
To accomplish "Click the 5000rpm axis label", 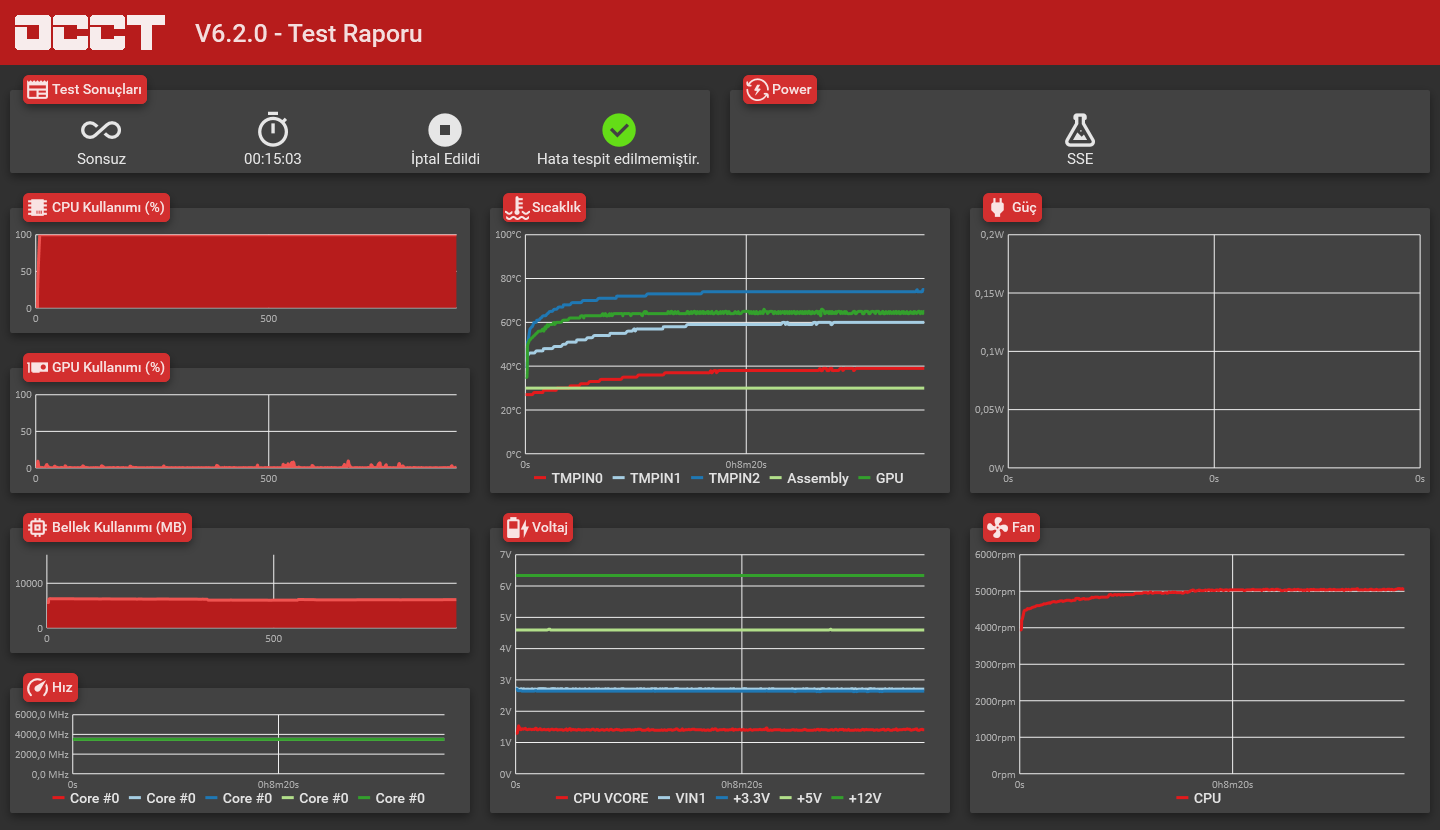I will tap(997, 592).
